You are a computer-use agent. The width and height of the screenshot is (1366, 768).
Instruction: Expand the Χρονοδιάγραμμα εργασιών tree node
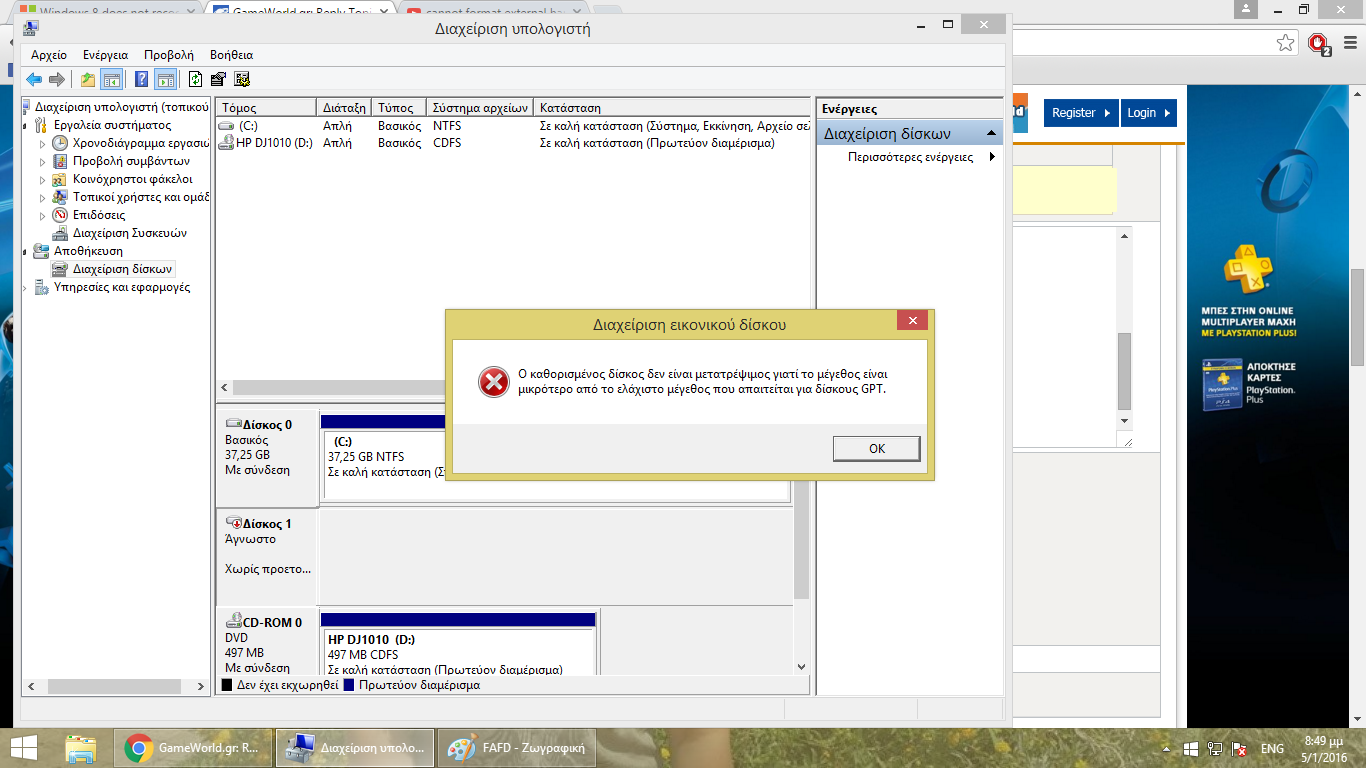[43, 143]
